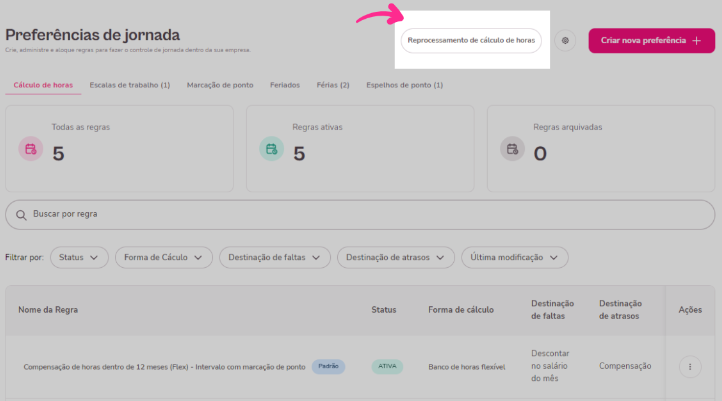
Task: Open the Forma de Cáculo filter dropdown
Action: point(164,257)
